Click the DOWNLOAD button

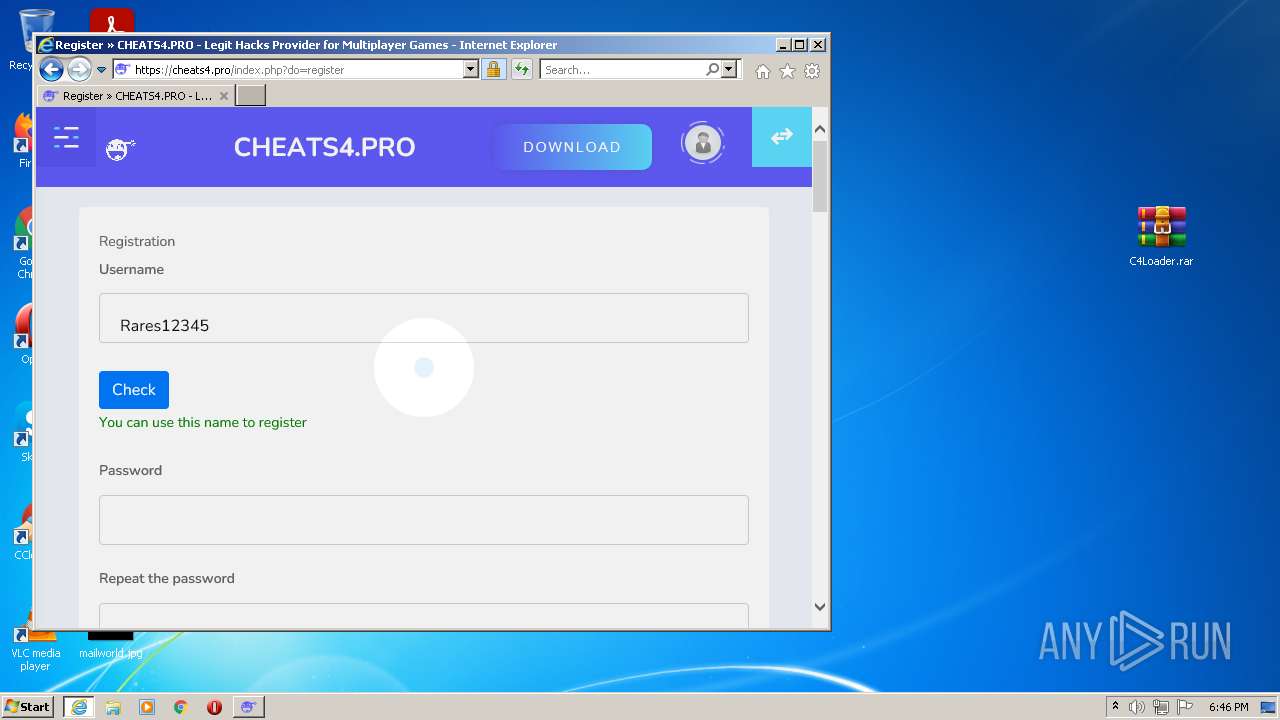pos(572,147)
